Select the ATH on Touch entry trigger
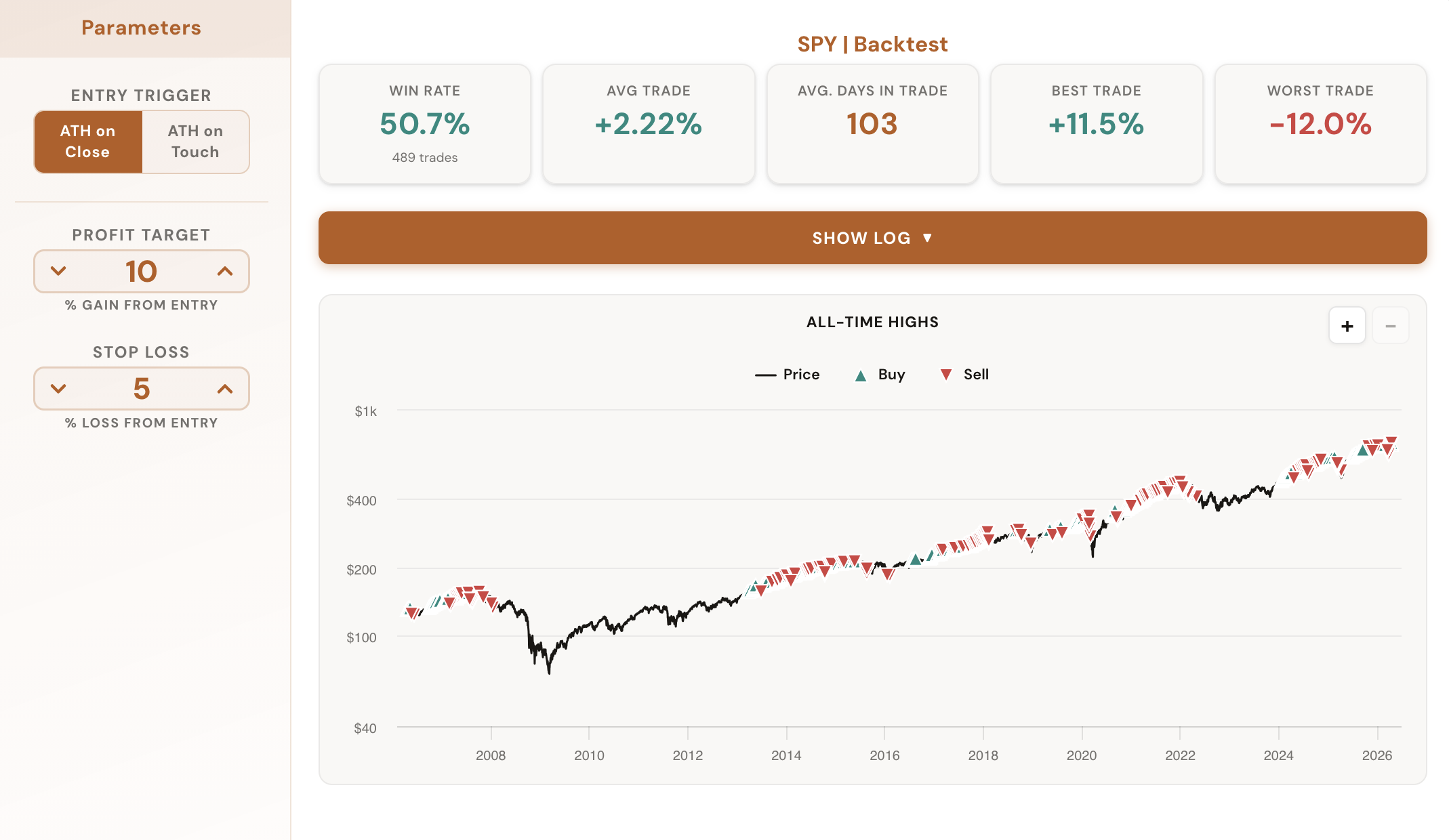Screen dimensions: 1449x840 195,142
